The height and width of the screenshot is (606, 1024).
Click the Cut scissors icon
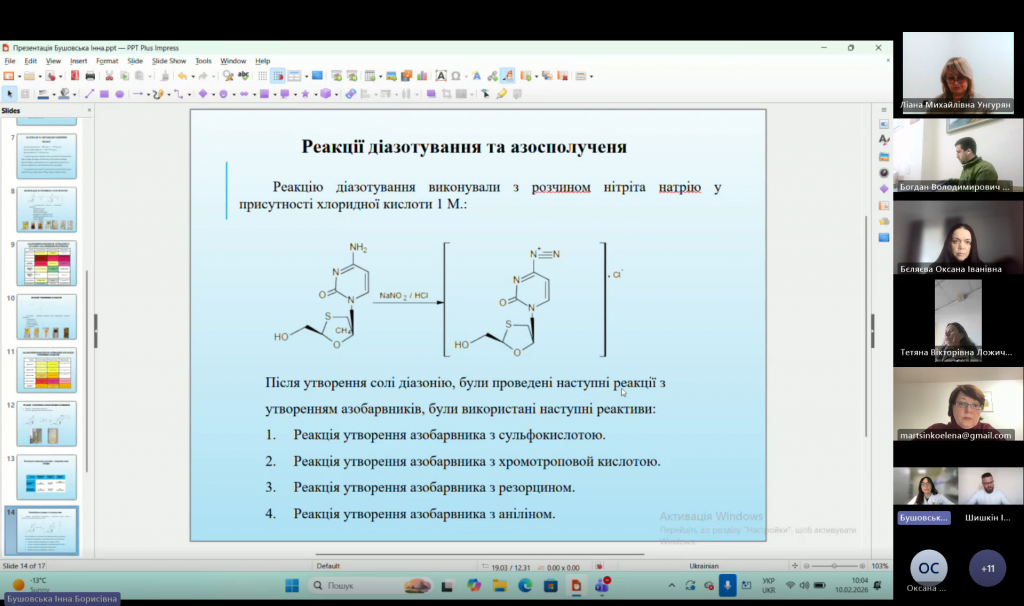[x=109, y=76]
